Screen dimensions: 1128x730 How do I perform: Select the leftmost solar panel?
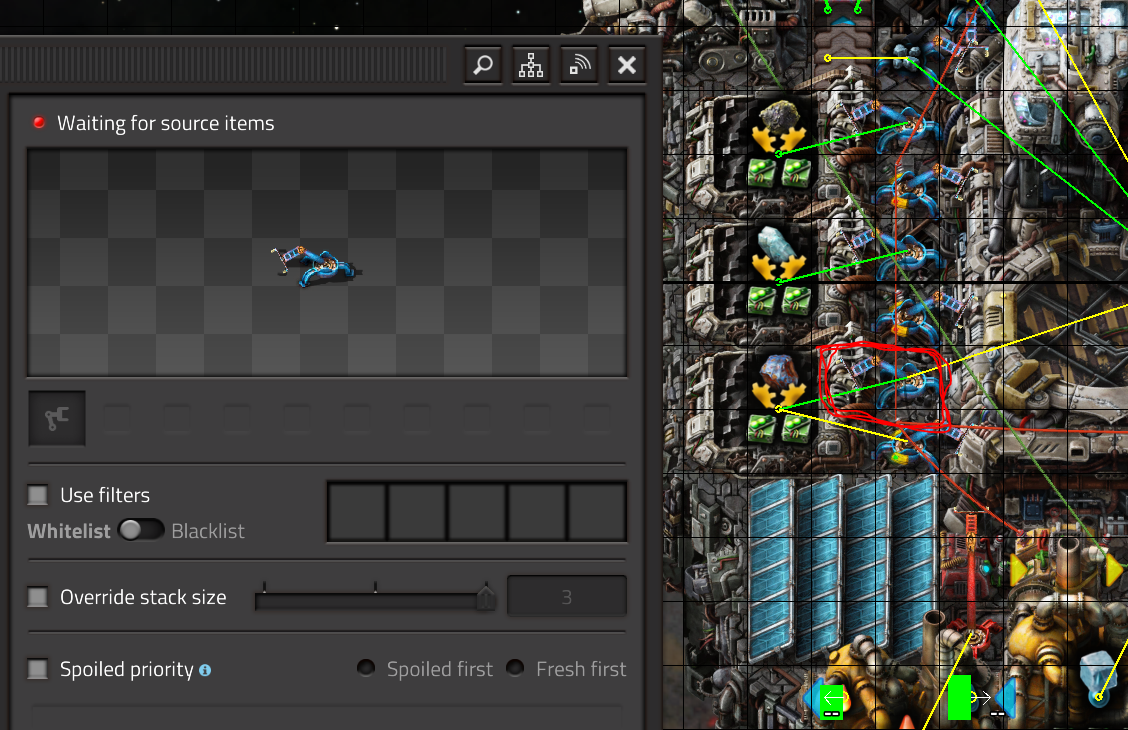772,570
